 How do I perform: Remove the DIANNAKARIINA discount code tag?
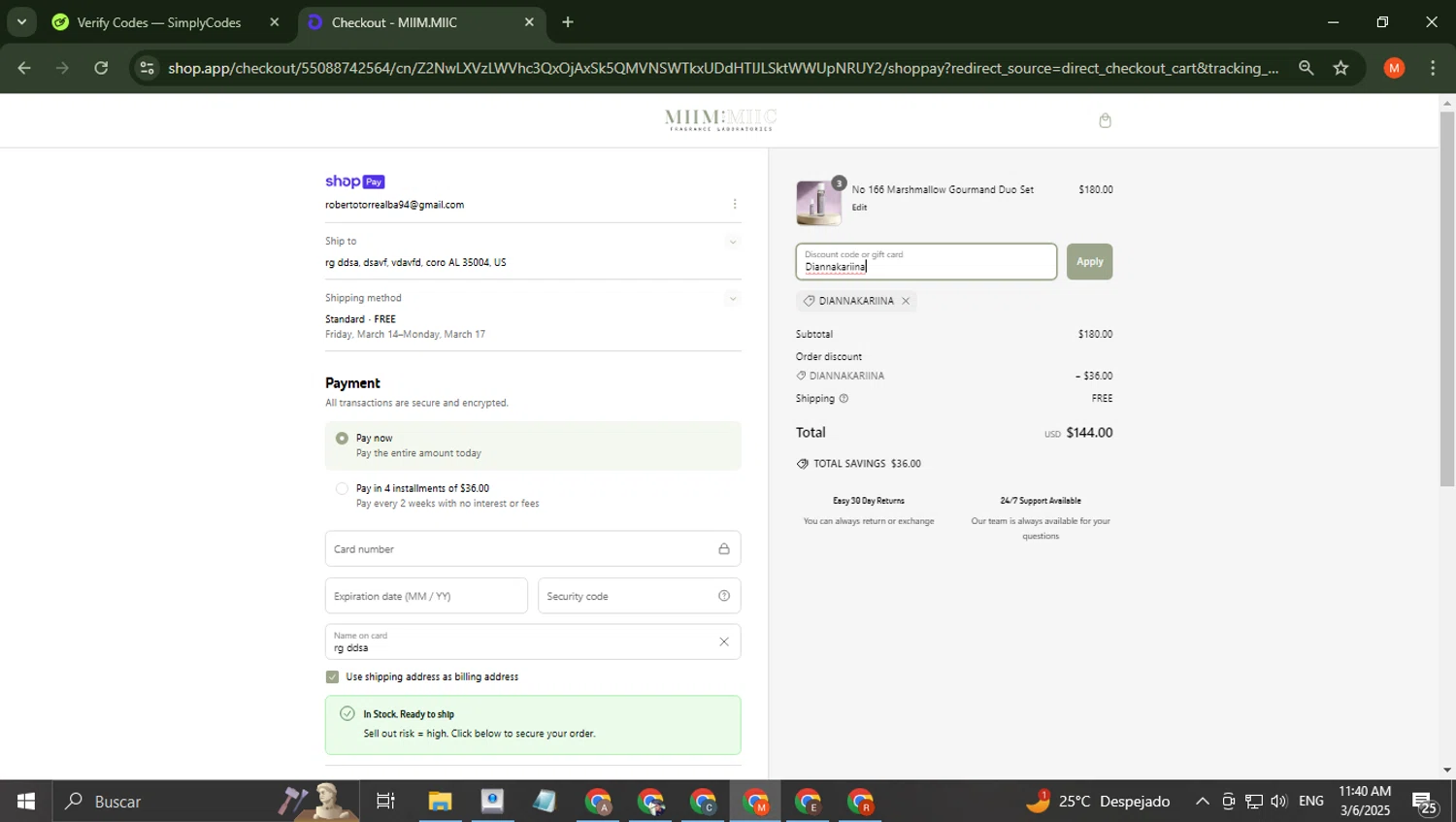(906, 301)
